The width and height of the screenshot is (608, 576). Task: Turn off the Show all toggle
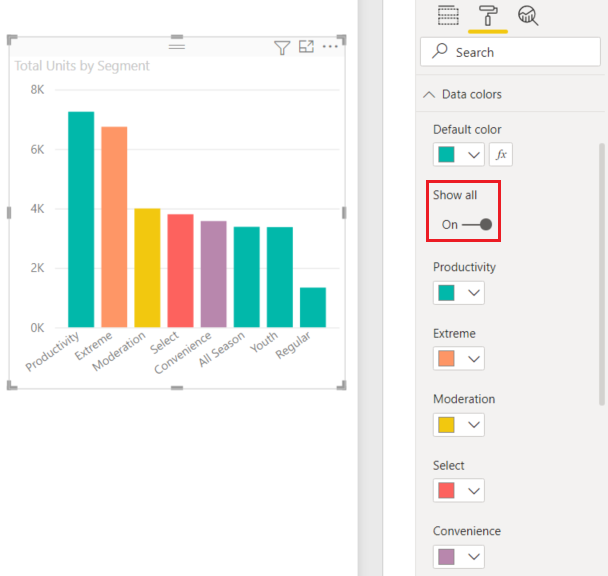coord(477,225)
